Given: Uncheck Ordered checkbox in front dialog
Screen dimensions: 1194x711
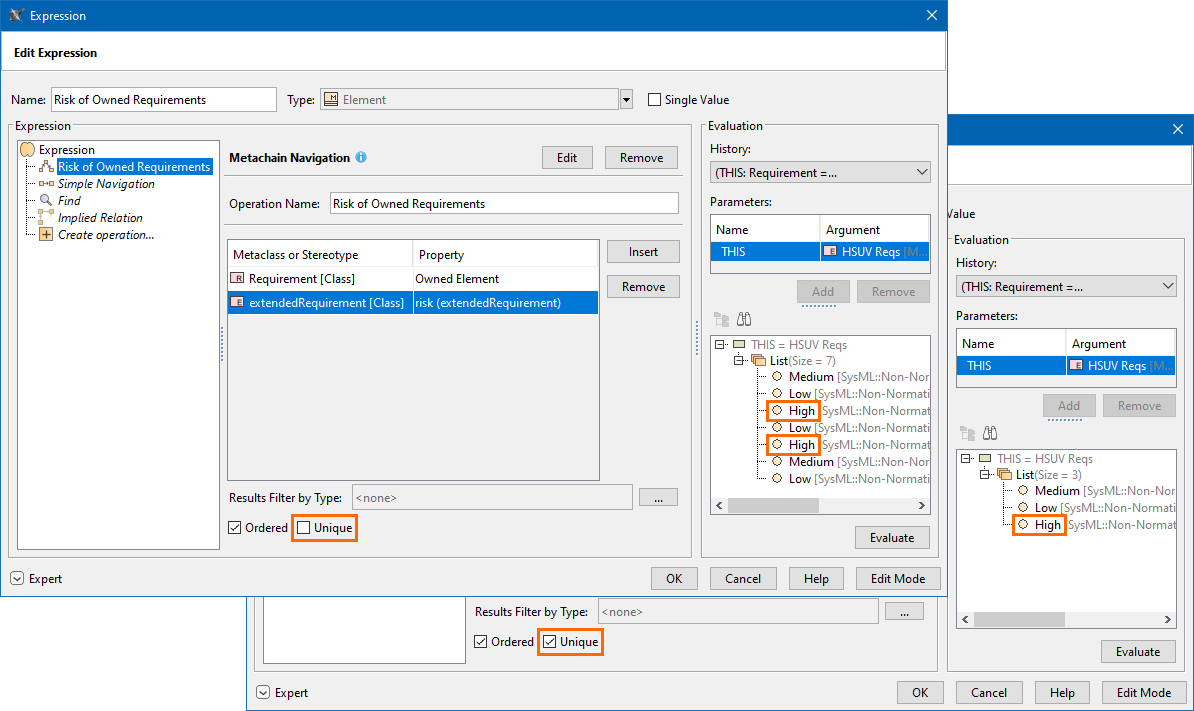Looking at the screenshot, I should 235,528.
